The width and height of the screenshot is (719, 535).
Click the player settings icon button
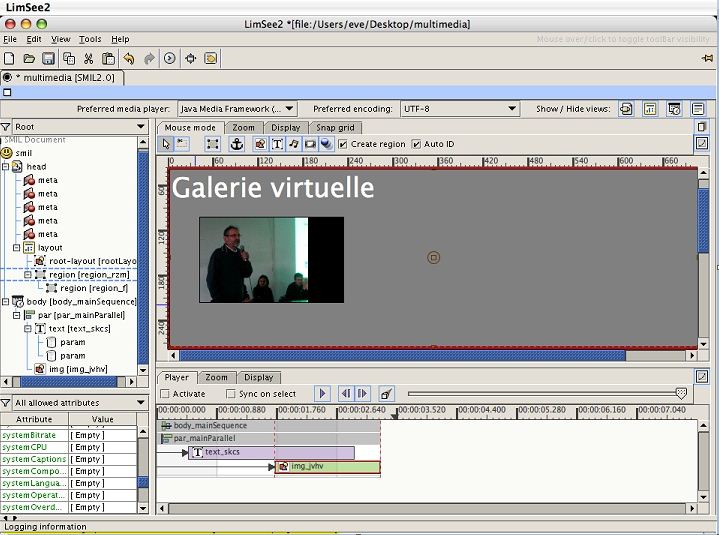386,393
